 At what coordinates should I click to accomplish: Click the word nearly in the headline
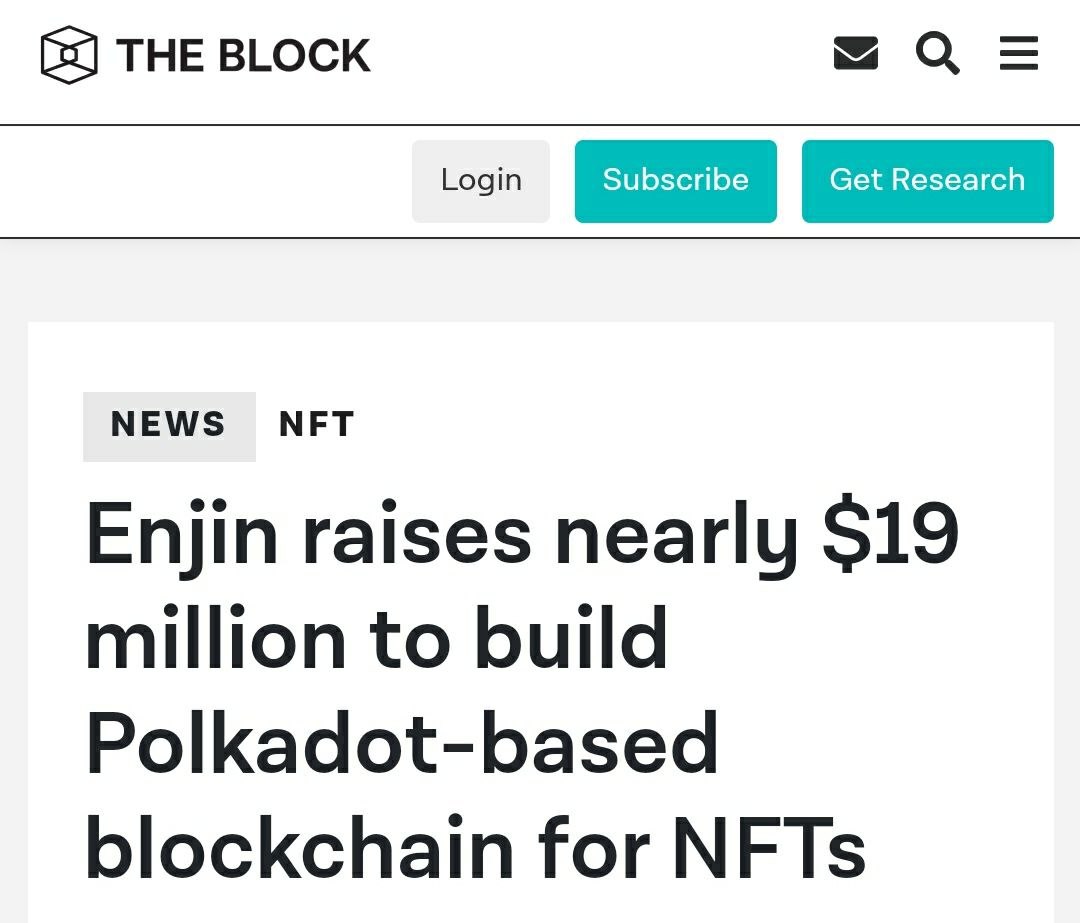(676, 537)
